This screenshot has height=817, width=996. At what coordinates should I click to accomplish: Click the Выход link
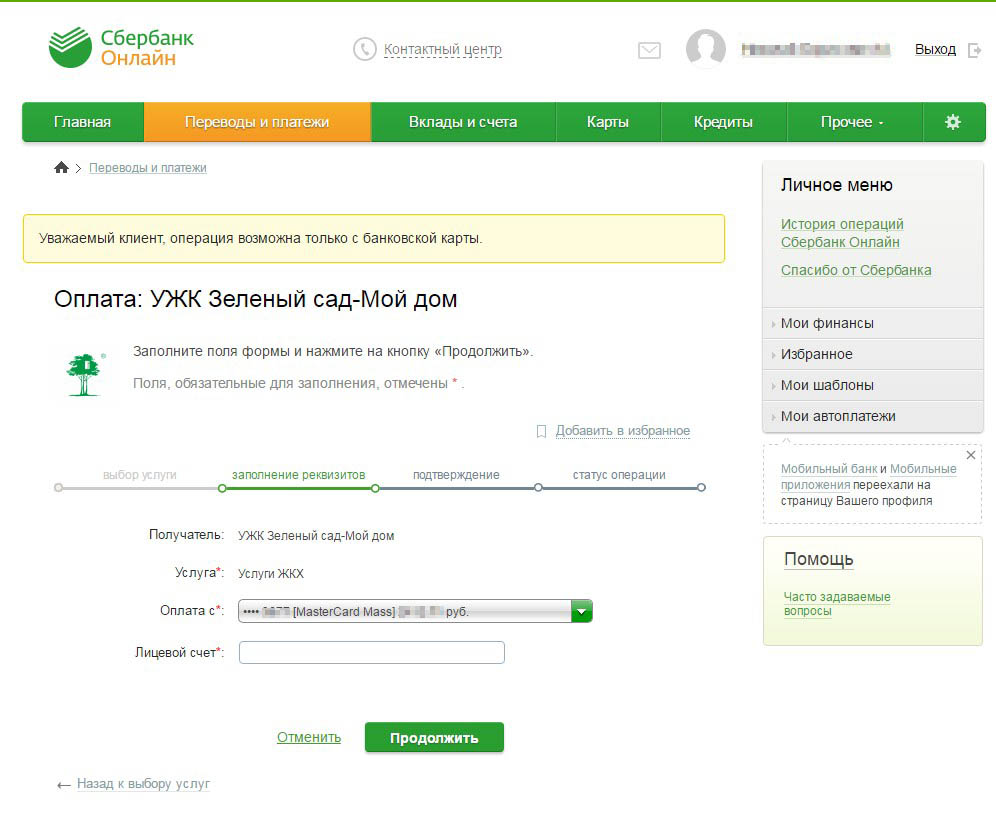click(935, 50)
